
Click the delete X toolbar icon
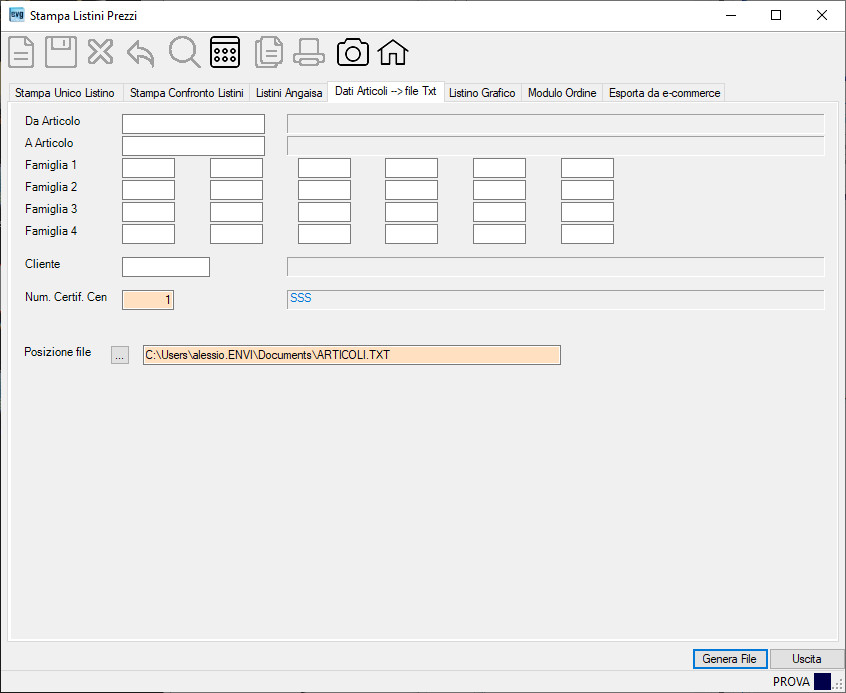click(x=100, y=52)
